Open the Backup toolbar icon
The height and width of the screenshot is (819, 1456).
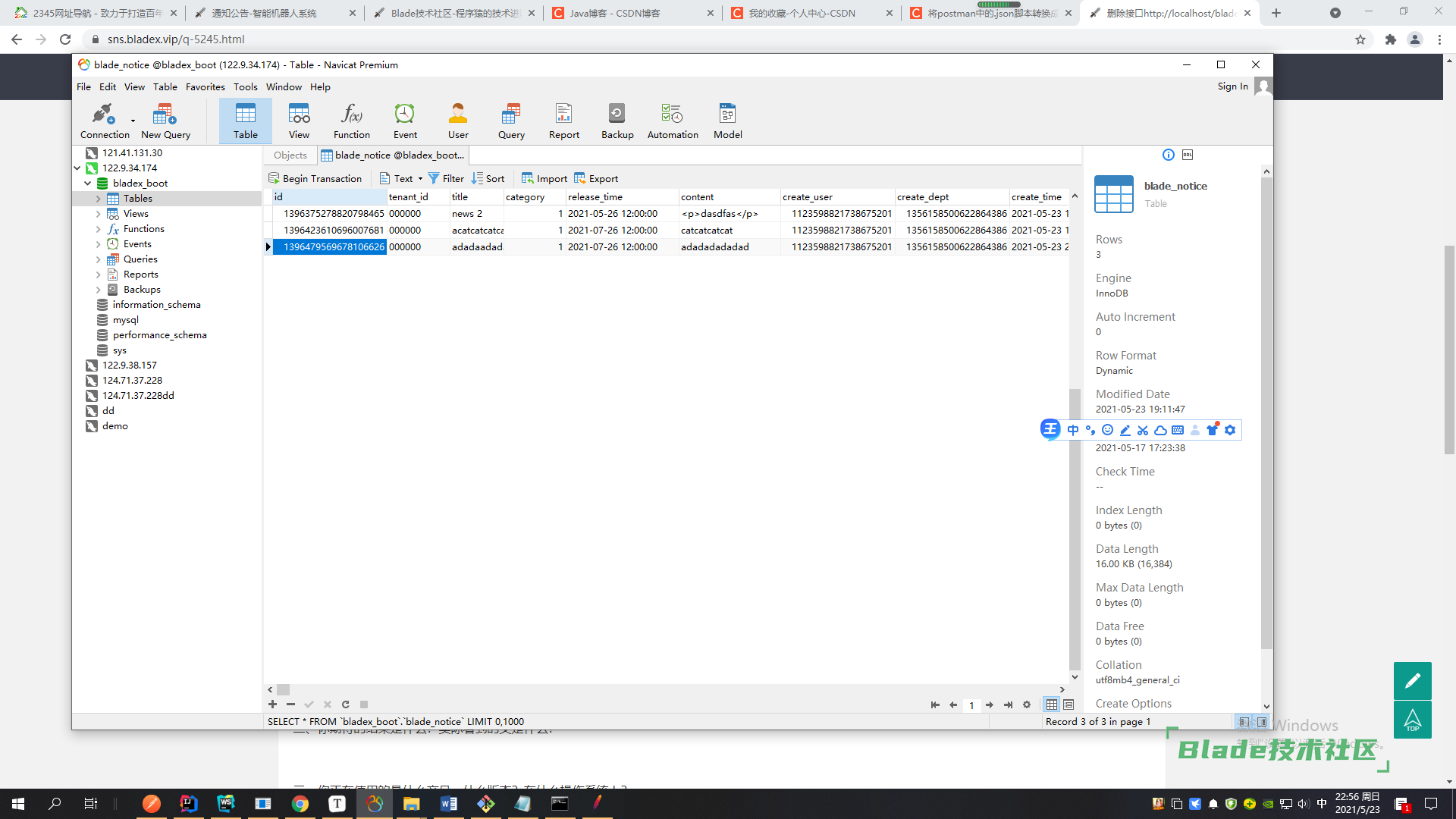[x=617, y=121]
